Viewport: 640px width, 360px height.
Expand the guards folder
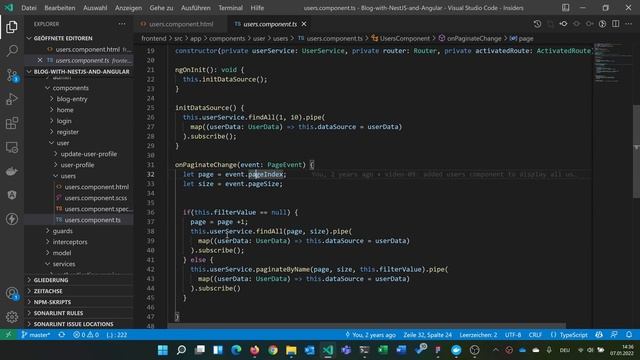click(x=62, y=231)
